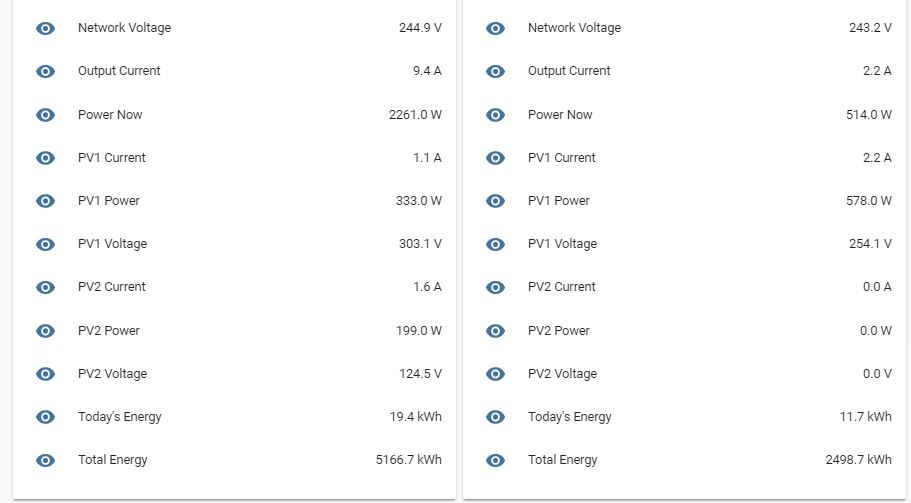This screenshot has width=911, height=503.
Task: Open the PV1 Power entity showing 578.0 W
Action: coord(558,201)
